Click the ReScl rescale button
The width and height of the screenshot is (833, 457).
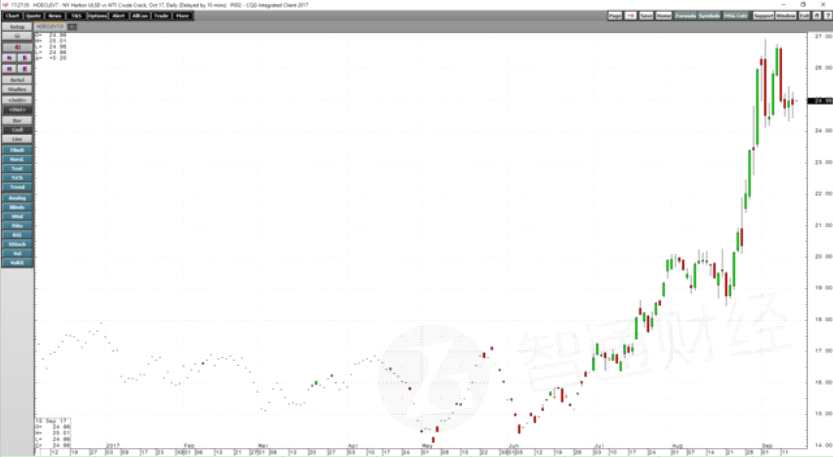point(17,80)
